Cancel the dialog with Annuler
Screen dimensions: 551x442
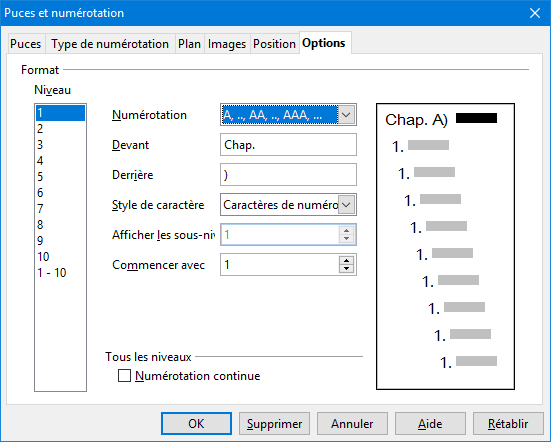tap(352, 424)
